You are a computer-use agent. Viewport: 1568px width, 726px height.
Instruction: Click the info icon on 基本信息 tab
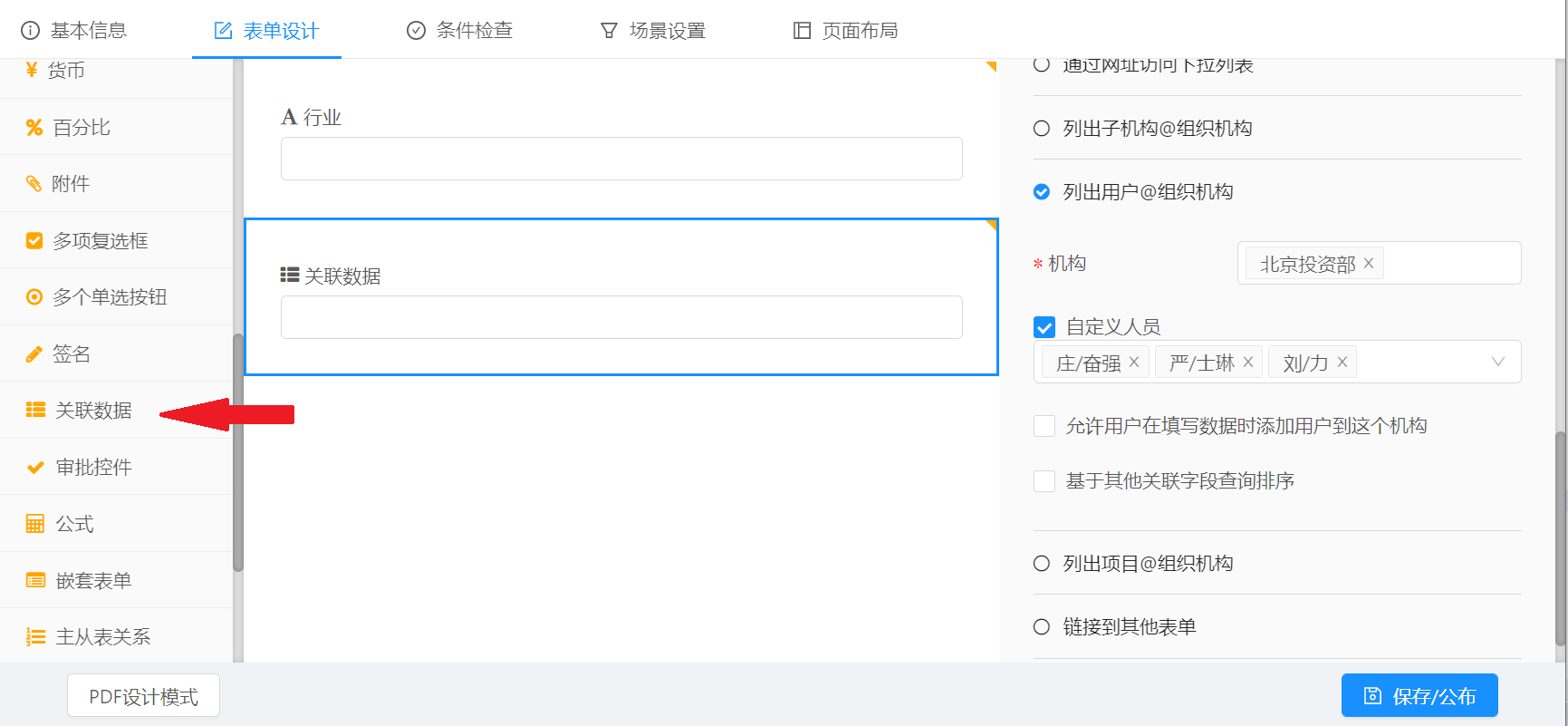30,31
